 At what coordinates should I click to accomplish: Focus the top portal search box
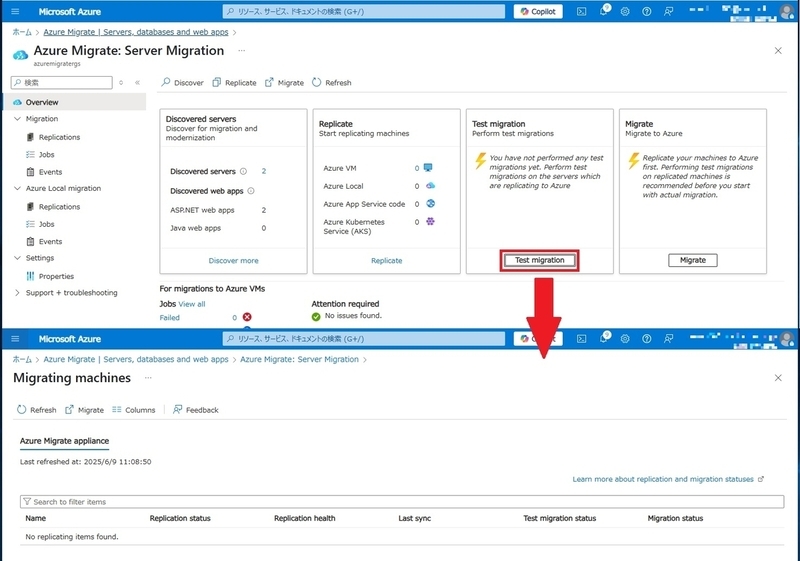click(x=364, y=11)
